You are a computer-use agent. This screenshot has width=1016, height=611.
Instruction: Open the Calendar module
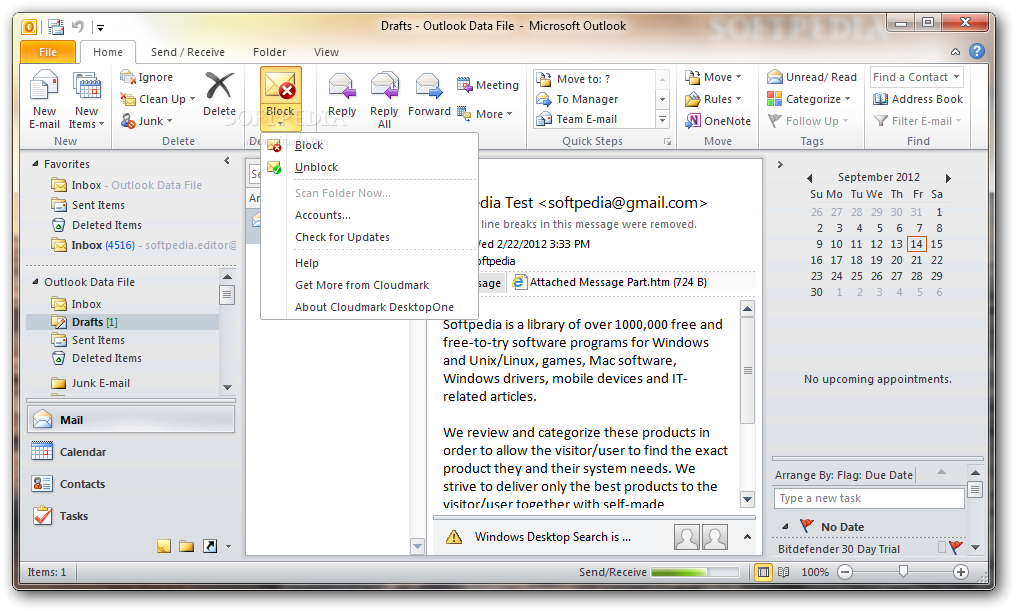[x=130, y=452]
